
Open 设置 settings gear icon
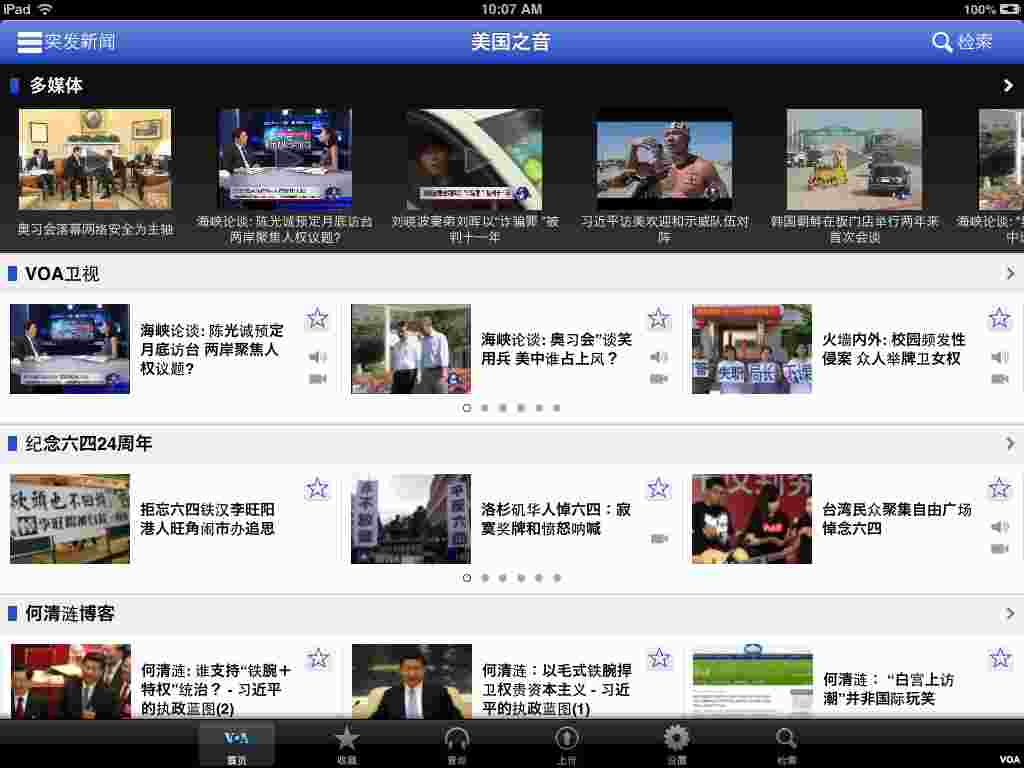(x=676, y=736)
